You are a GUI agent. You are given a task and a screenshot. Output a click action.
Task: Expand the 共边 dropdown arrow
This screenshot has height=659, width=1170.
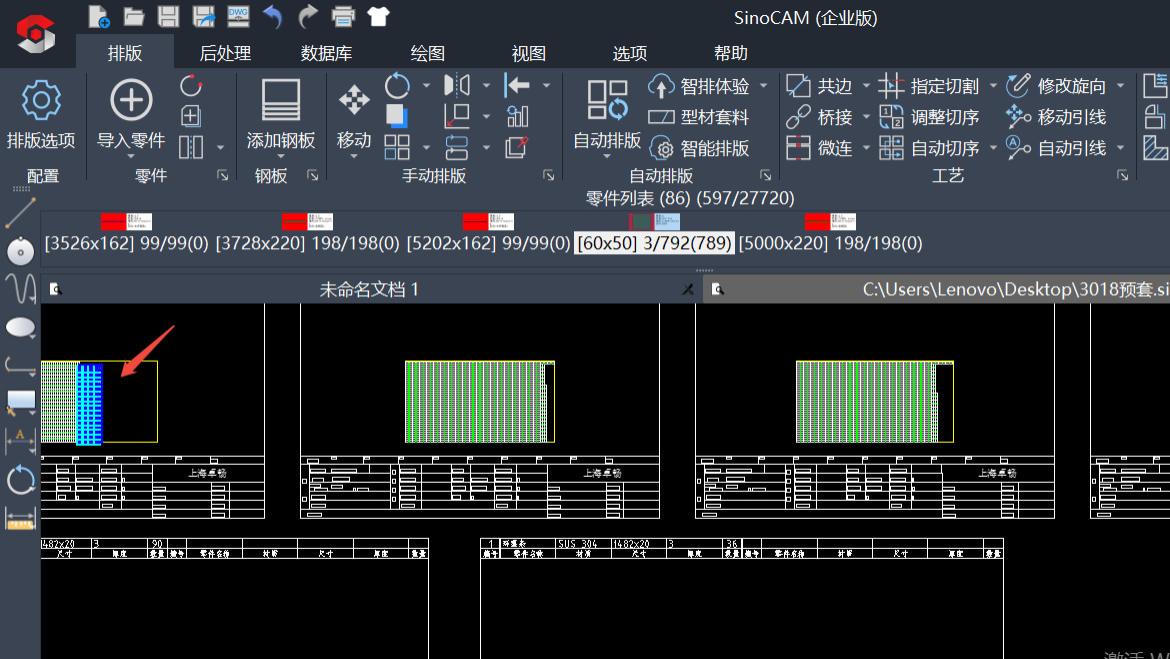(x=866, y=86)
